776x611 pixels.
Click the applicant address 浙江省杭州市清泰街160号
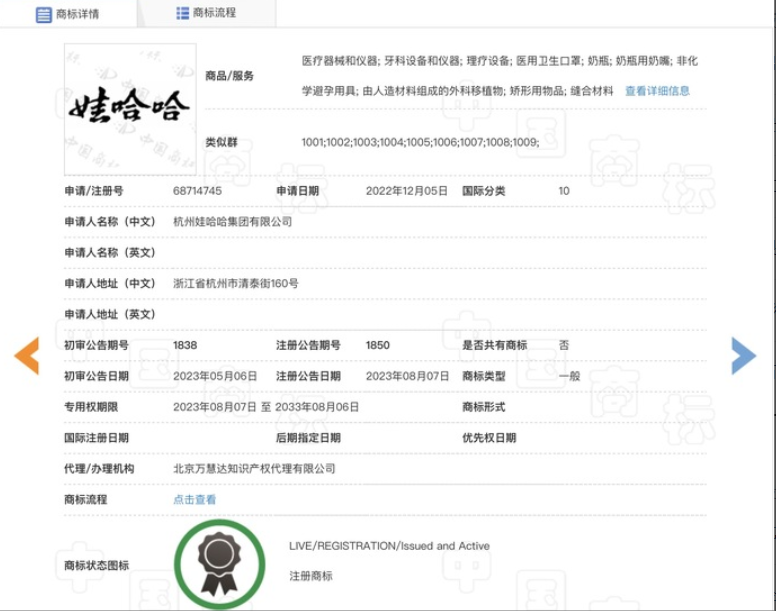pos(235,284)
